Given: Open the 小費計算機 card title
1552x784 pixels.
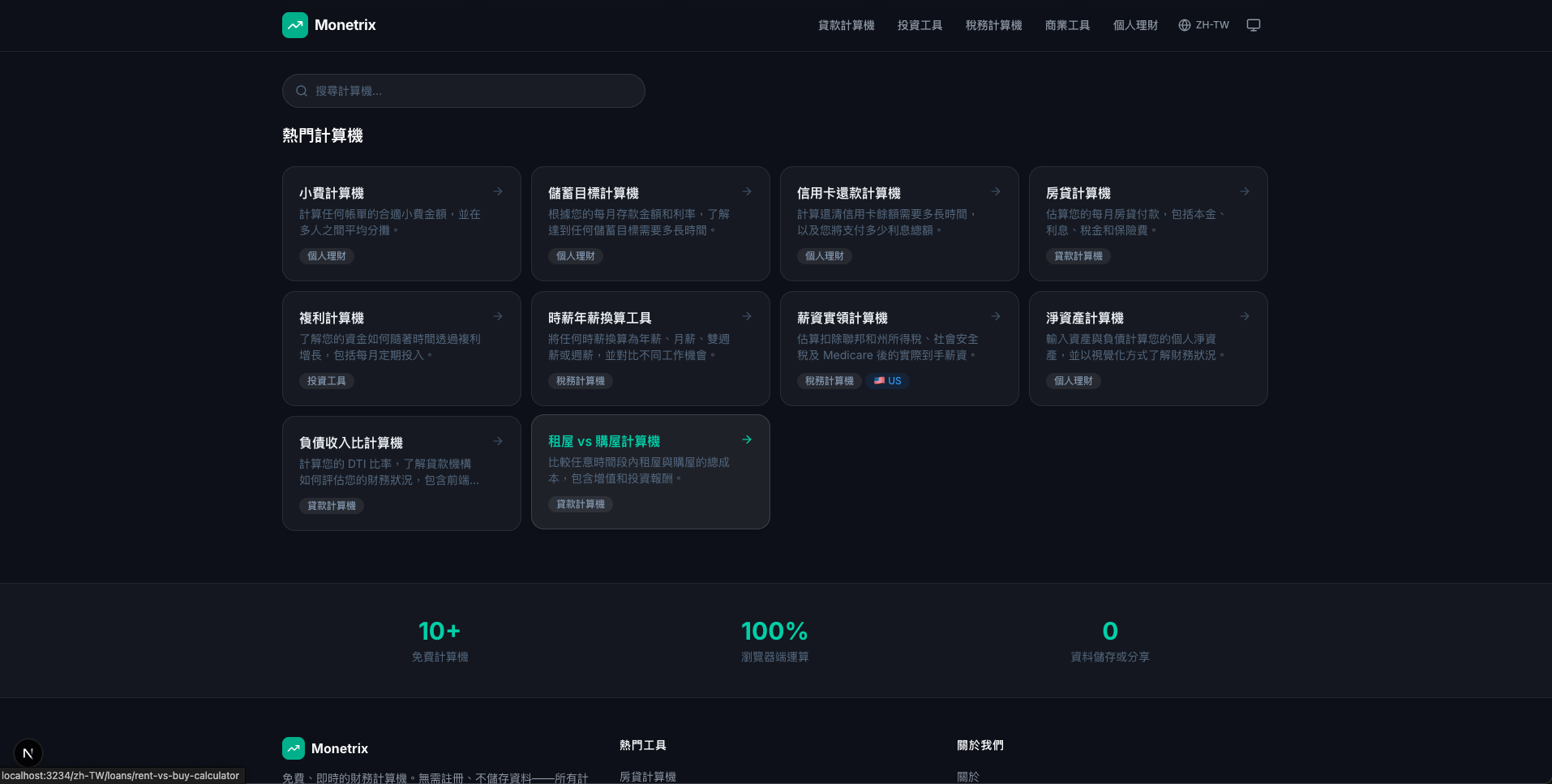Looking at the screenshot, I should 332,193.
